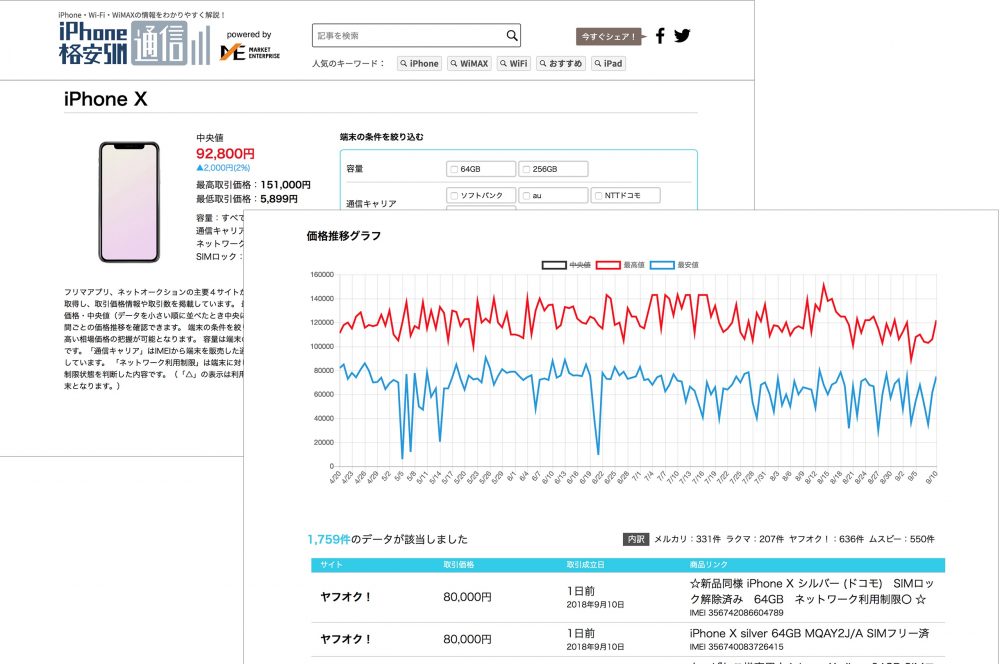This screenshot has width=1000, height=664.
Task: Check the ソフトバンク carrier checkbox
Action: (x=454, y=196)
